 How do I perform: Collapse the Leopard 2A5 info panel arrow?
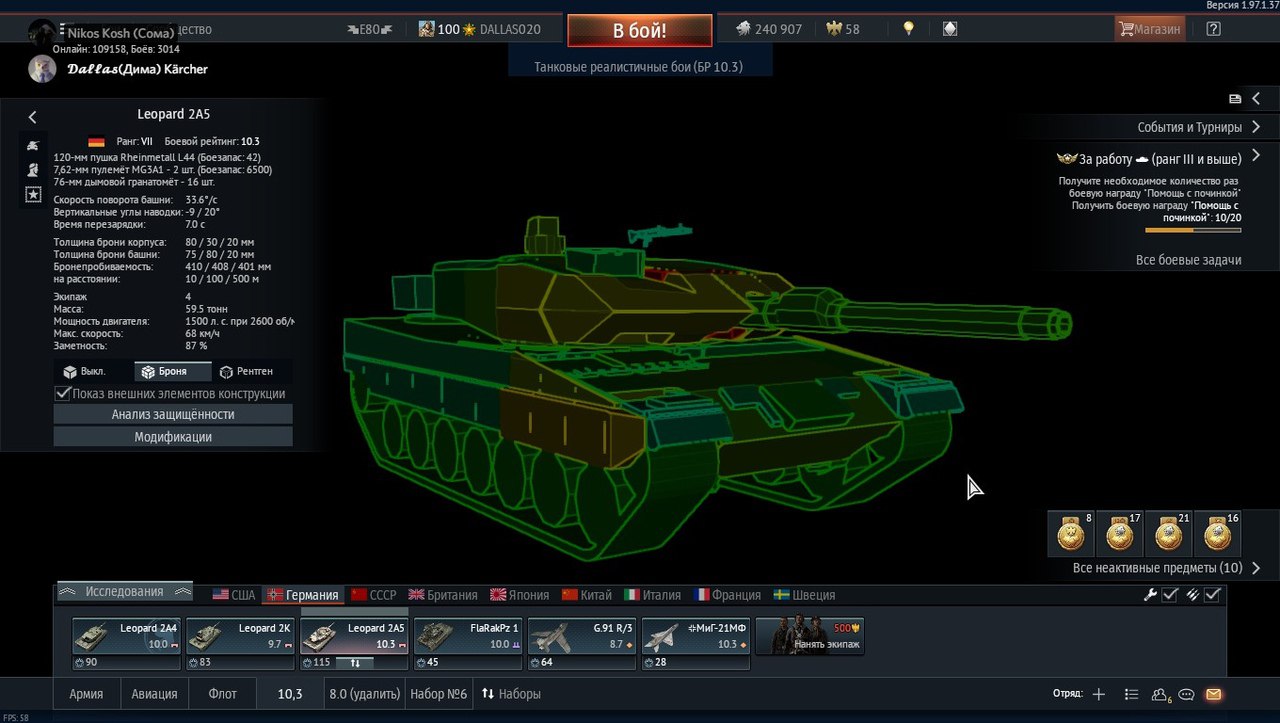pos(32,117)
